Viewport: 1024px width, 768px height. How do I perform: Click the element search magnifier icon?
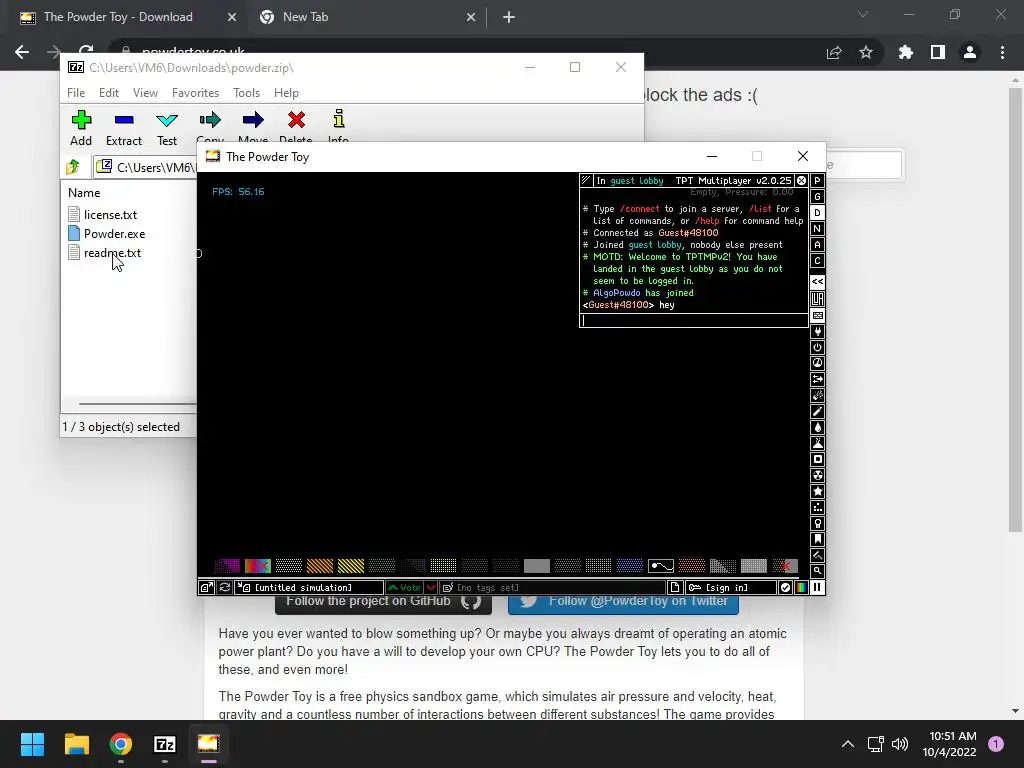tap(817, 571)
